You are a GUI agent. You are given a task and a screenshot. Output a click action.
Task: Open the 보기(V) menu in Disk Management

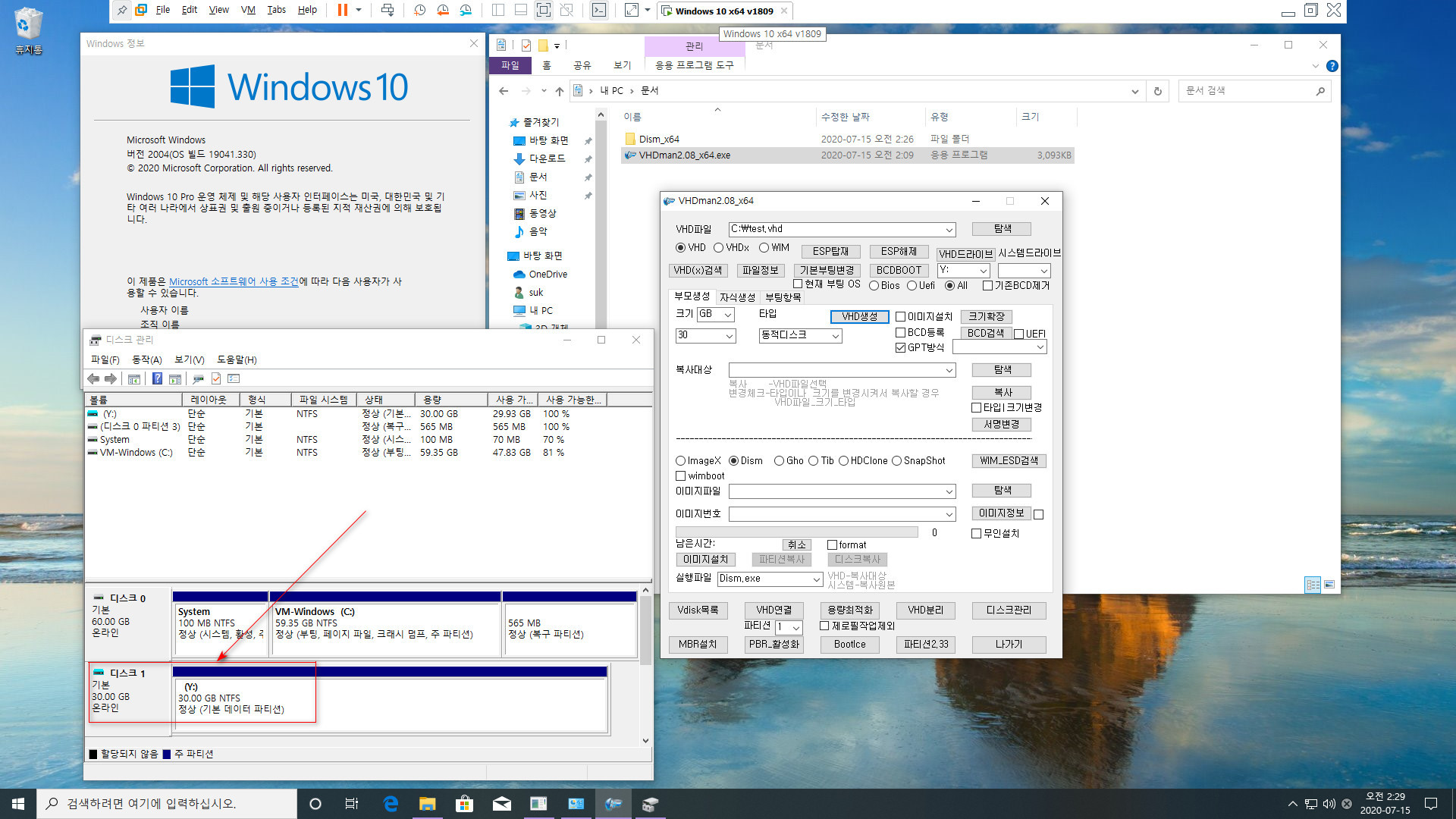pos(189,360)
